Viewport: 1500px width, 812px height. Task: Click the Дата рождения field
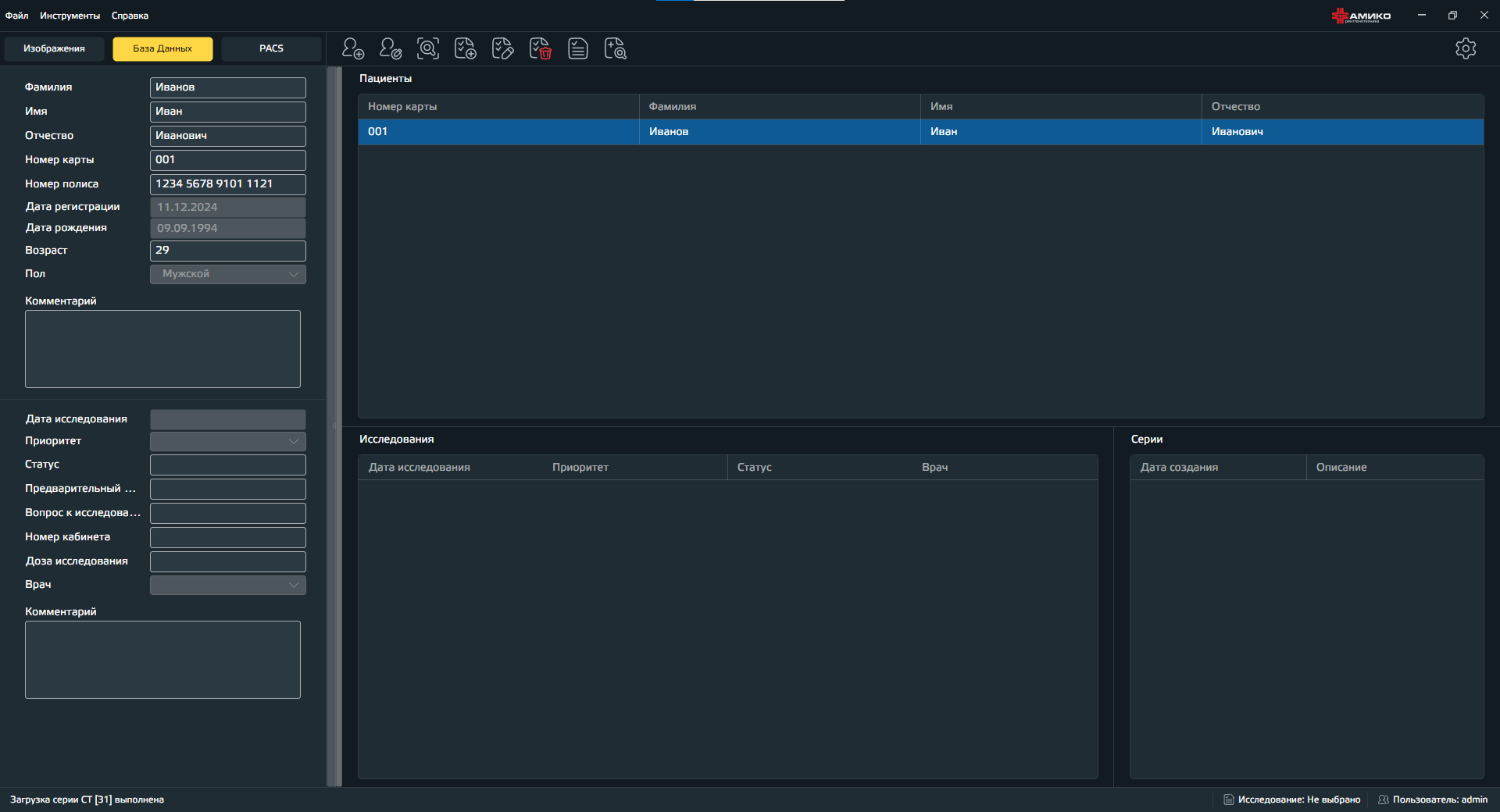pos(228,228)
